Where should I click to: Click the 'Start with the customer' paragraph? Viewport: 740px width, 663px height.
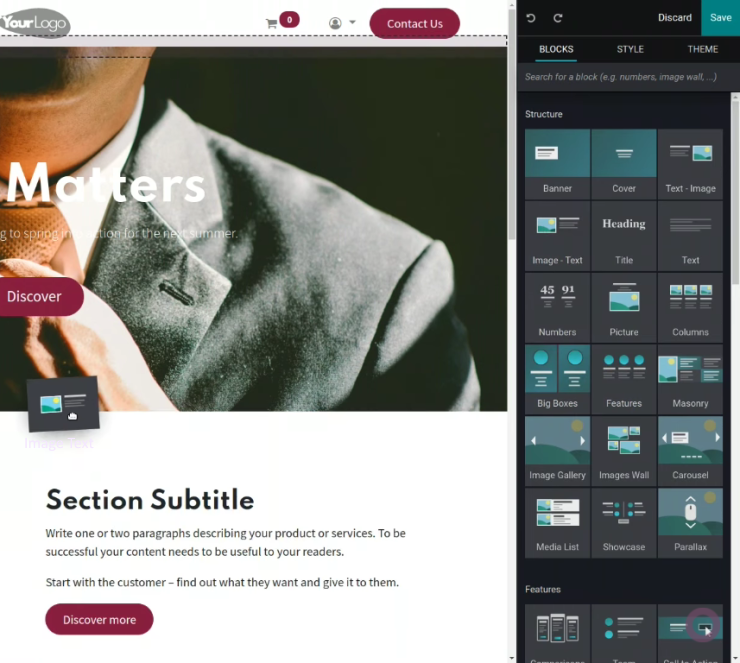pyautogui.click(x=222, y=582)
